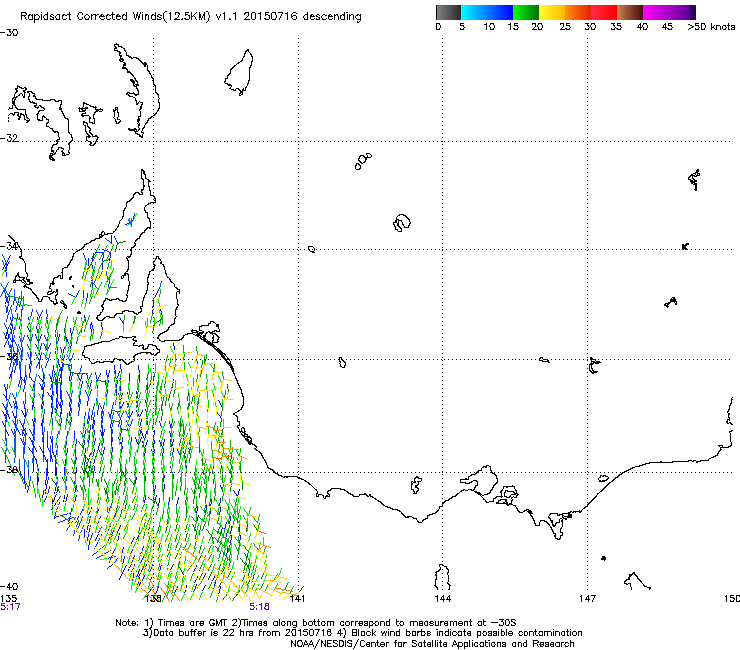This screenshot has height=650, width=740.
Task: Click the latitude label "-32"
Action: tap(9, 138)
